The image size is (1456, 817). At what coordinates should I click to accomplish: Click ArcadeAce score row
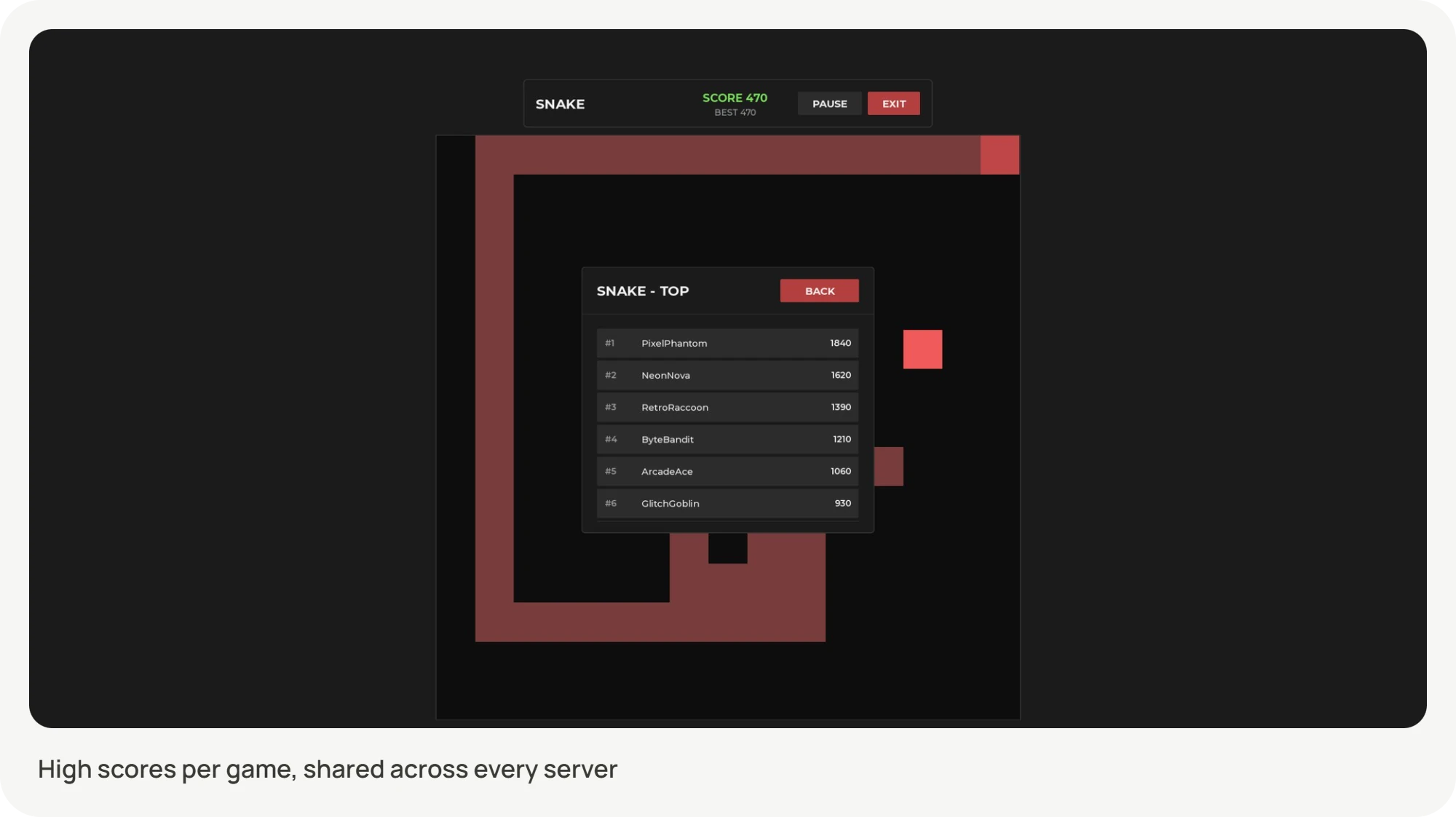coord(727,471)
